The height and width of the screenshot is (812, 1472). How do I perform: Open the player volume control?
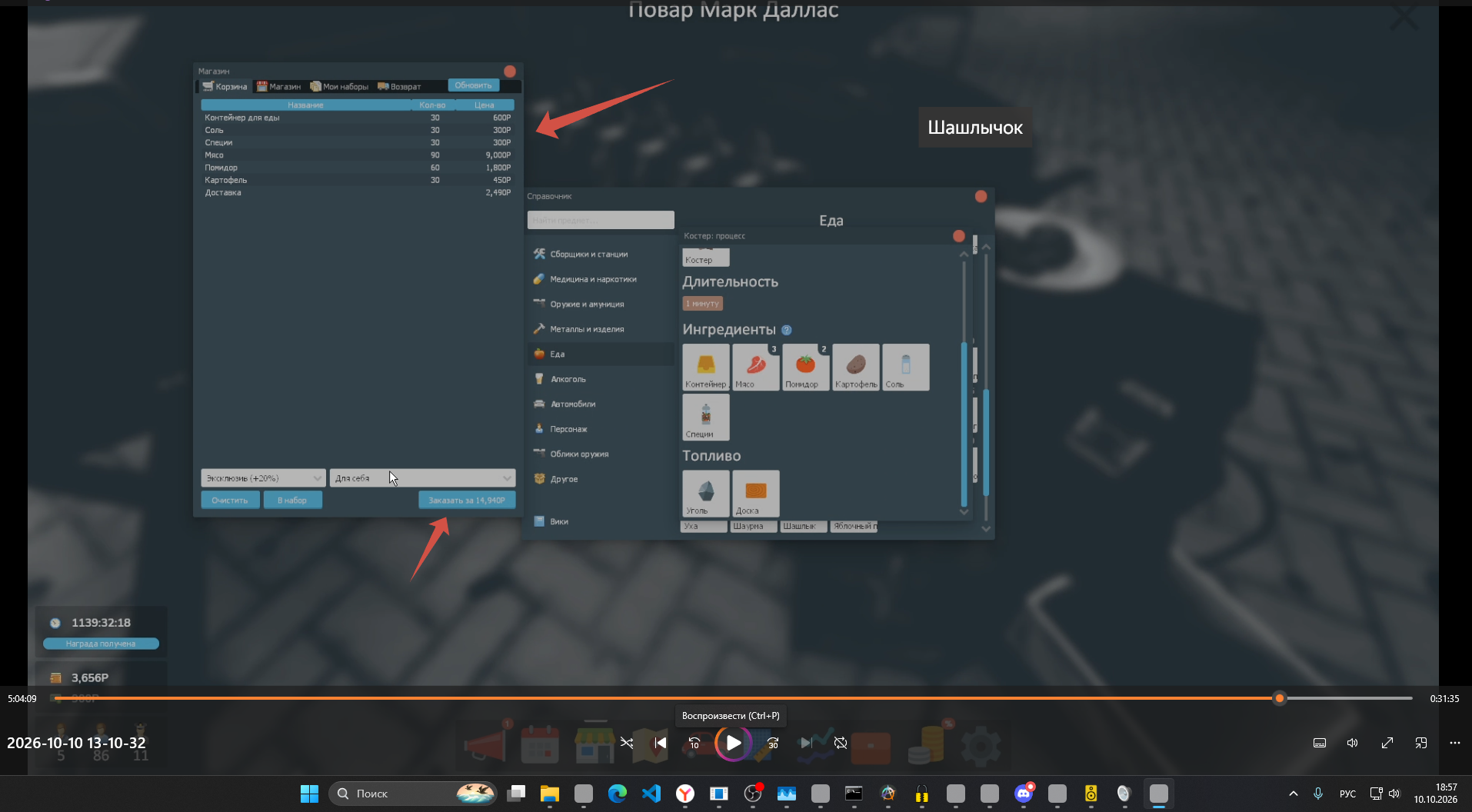click(1353, 743)
